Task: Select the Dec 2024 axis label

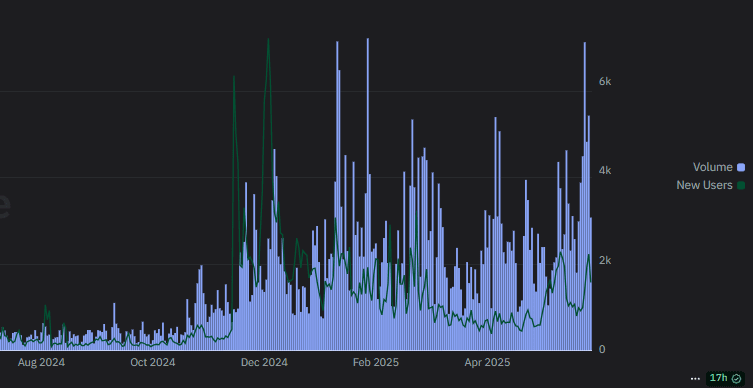Action: (264, 363)
